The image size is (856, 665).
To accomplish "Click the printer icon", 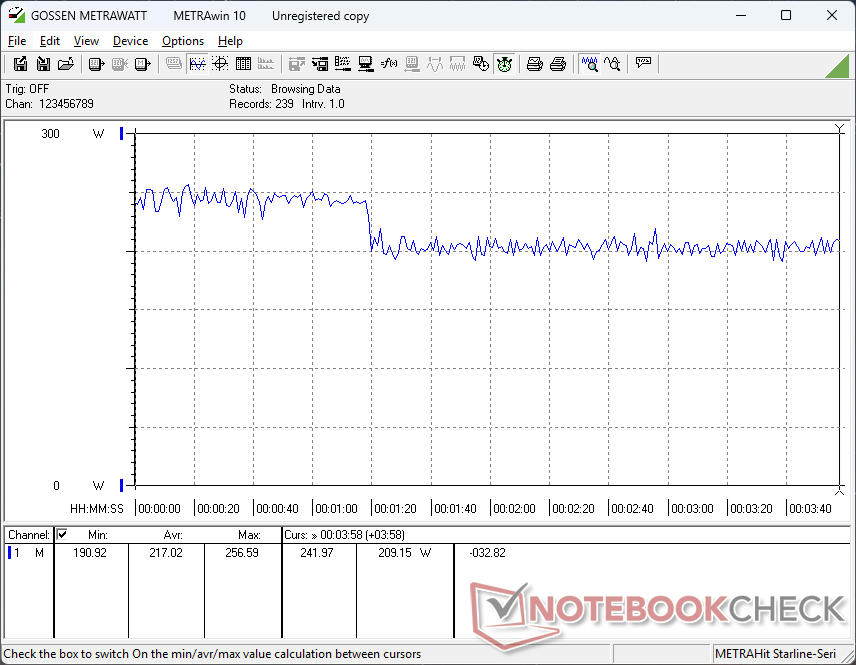I will coord(557,64).
